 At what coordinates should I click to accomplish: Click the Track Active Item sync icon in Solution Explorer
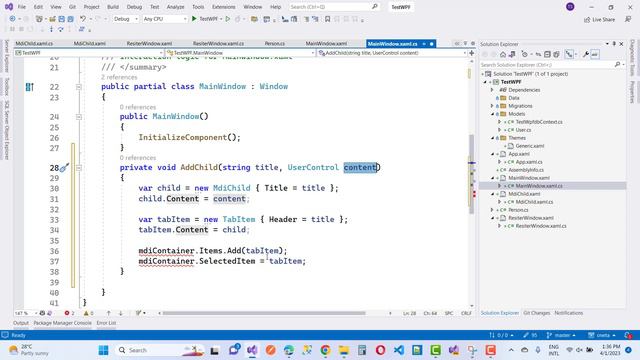pos(538,54)
